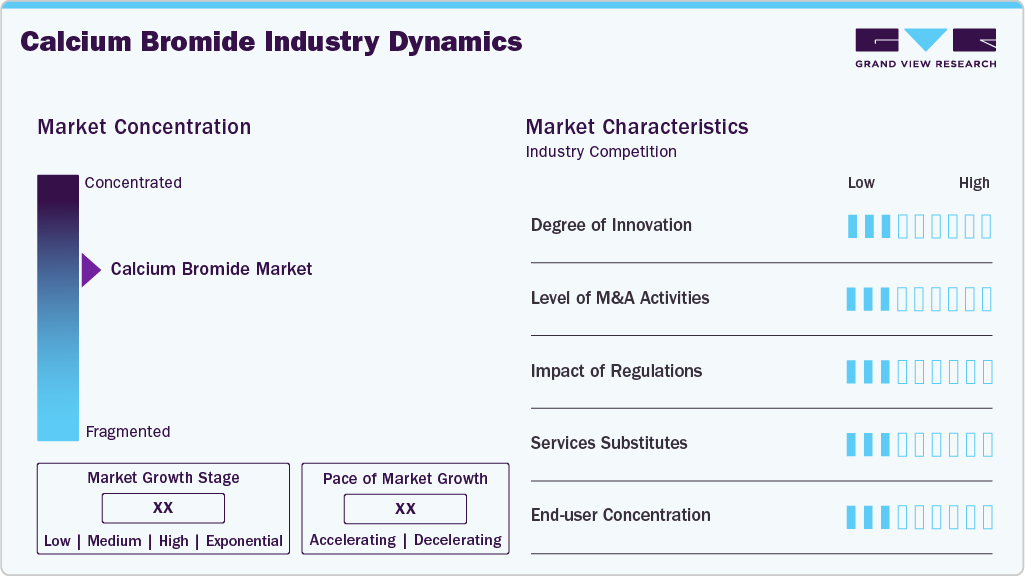The height and width of the screenshot is (576, 1025).
Task: Select the Pace of Market Growth XX box
Action: tap(405, 509)
